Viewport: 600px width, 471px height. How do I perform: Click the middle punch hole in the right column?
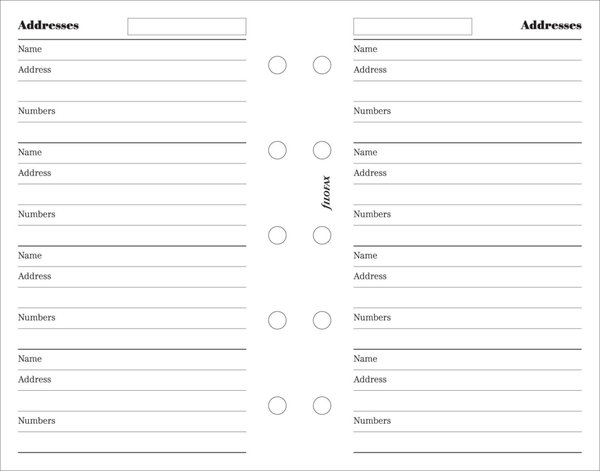(322, 235)
